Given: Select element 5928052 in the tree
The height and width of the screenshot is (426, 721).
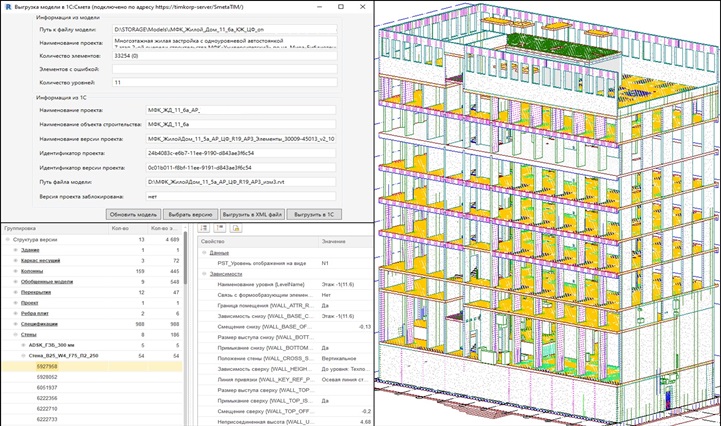Looking at the screenshot, I should pos(47,377).
